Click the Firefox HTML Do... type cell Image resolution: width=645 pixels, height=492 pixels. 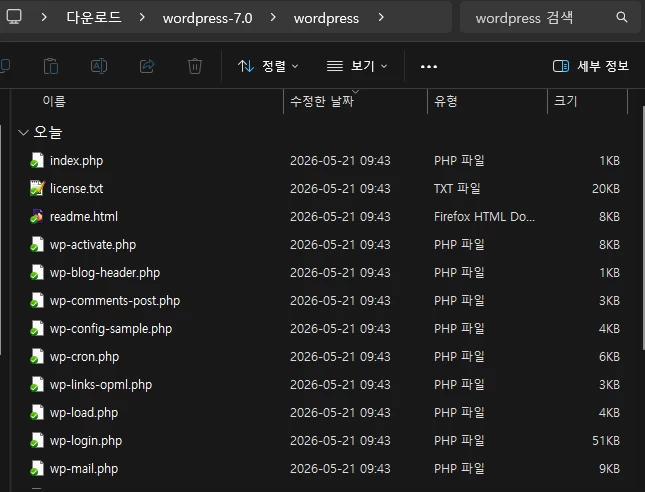484,216
